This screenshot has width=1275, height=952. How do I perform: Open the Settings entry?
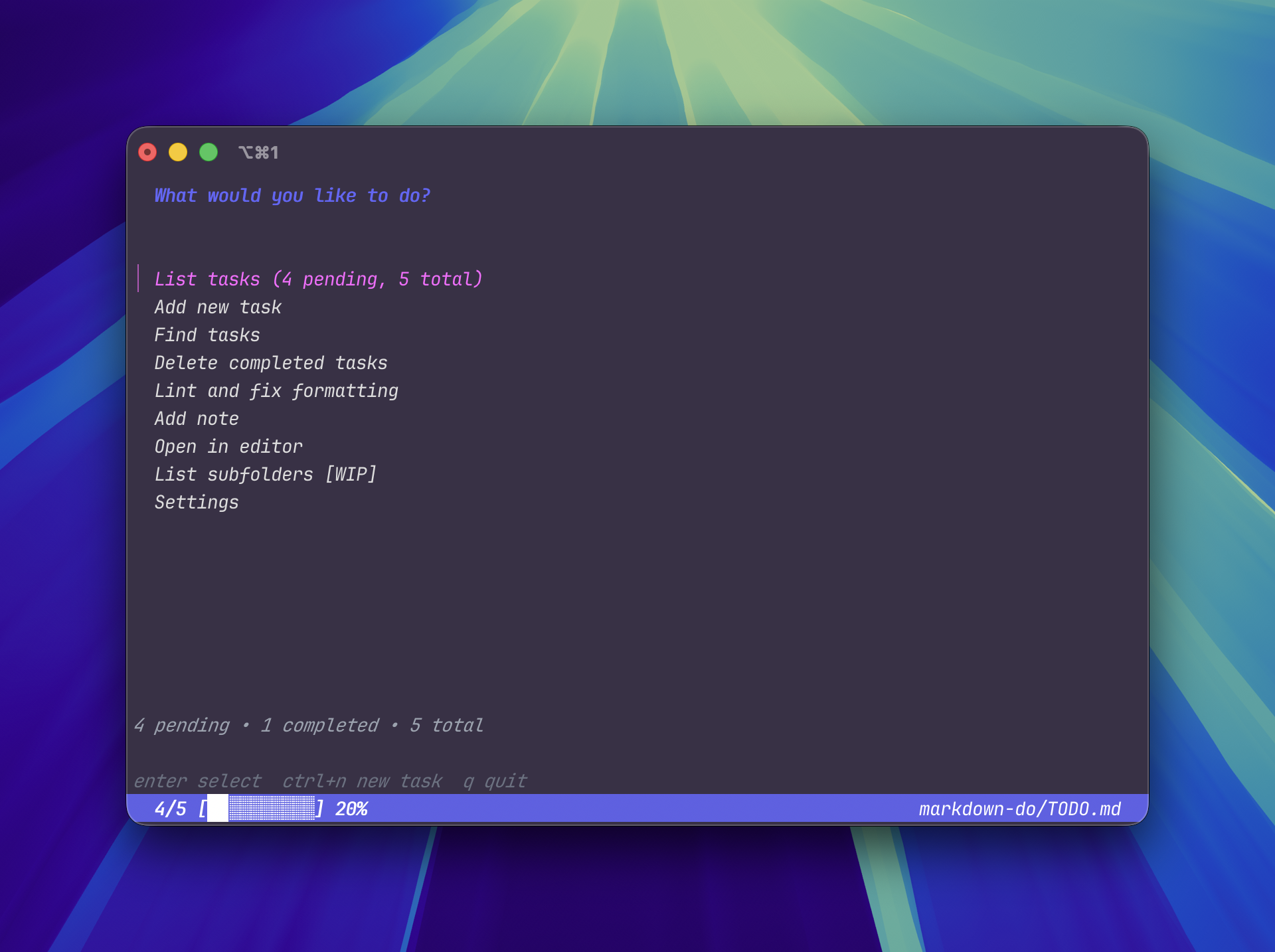[x=196, y=502]
